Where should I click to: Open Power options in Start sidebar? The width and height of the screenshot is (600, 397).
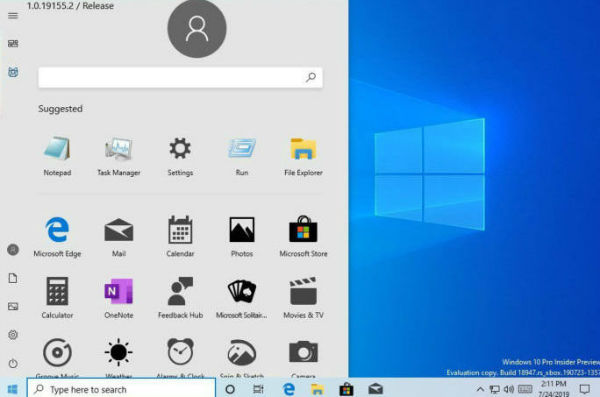[x=13, y=363]
